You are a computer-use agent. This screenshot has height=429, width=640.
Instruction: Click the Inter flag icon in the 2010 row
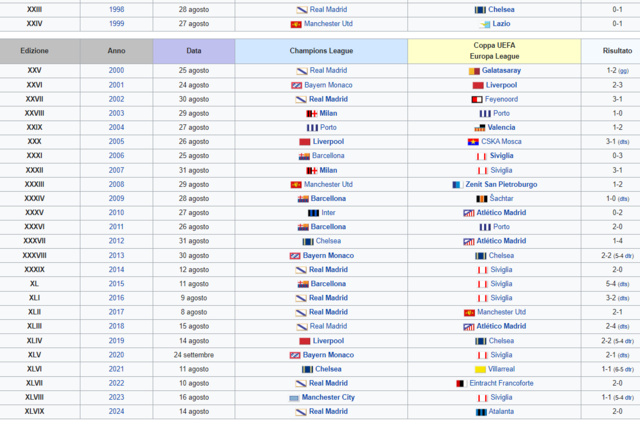313,213
